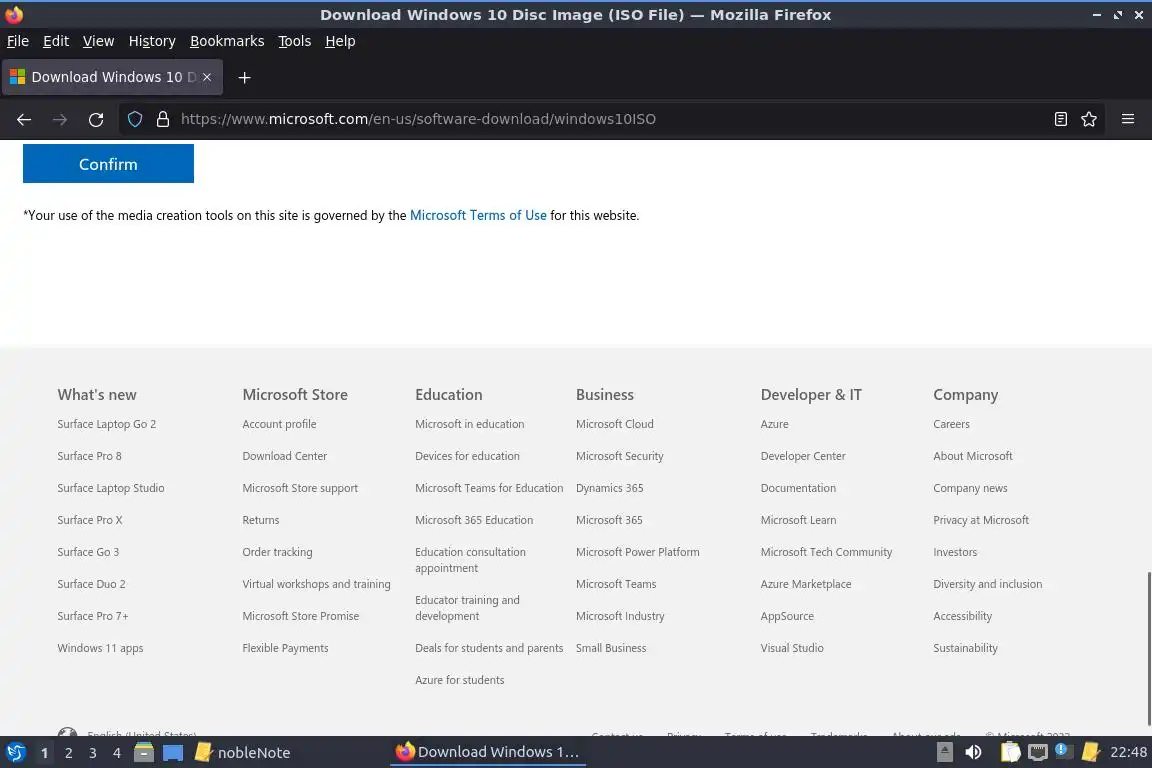Go back using the browser back arrow
Image resolution: width=1152 pixels, height=768 pixels.
click(24, 119)
